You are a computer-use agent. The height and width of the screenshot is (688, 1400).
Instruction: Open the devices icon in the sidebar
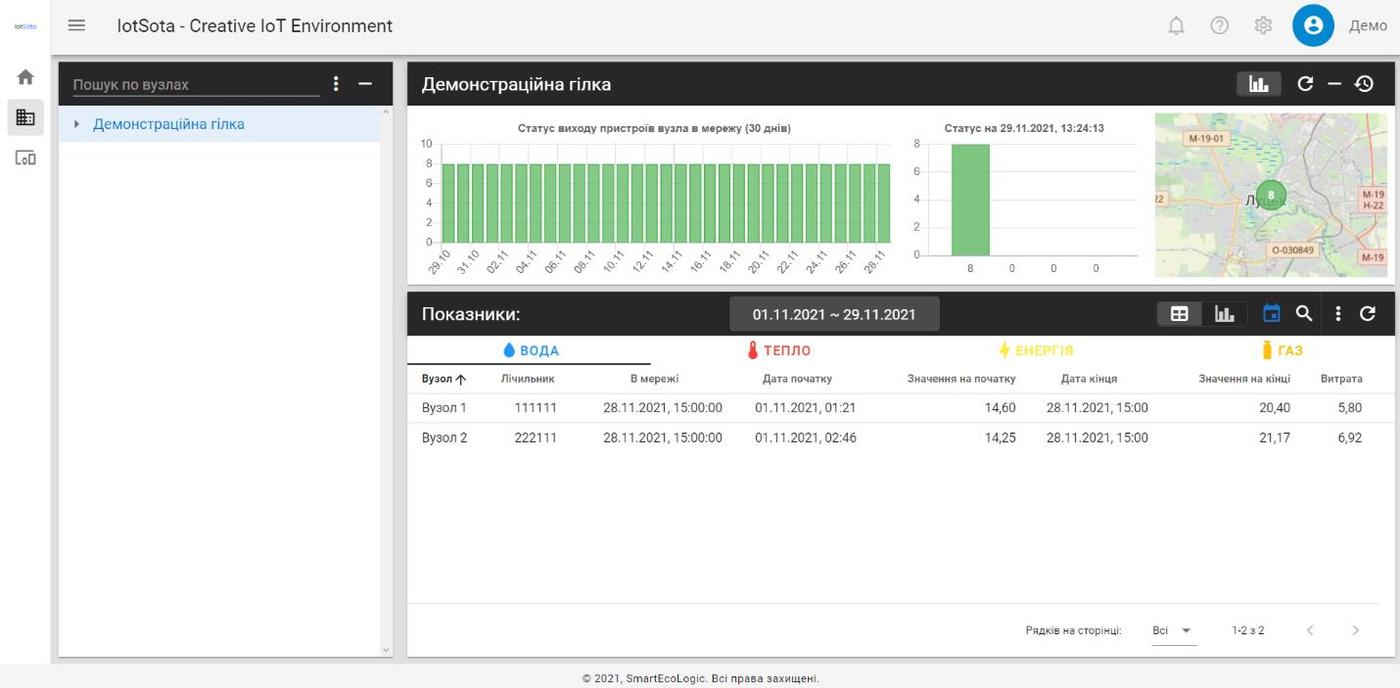coord(25,158)
